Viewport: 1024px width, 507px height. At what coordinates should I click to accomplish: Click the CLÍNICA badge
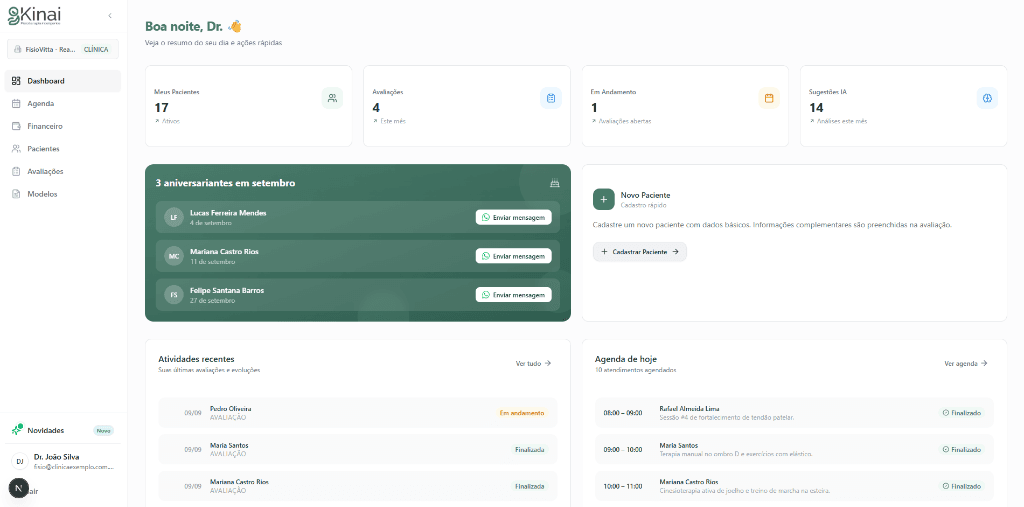(96, 49)
